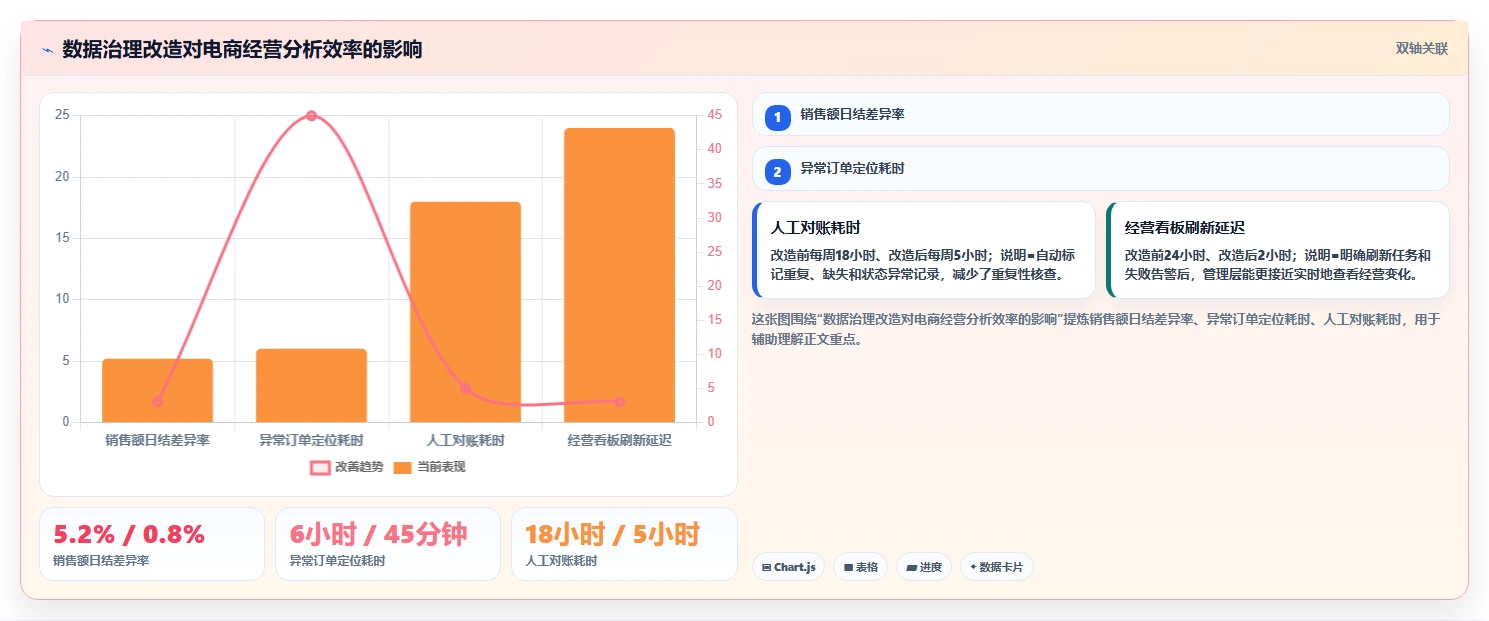
Task: Click the x-axis label 销售额日结差异率
Action: click(157, 440)
